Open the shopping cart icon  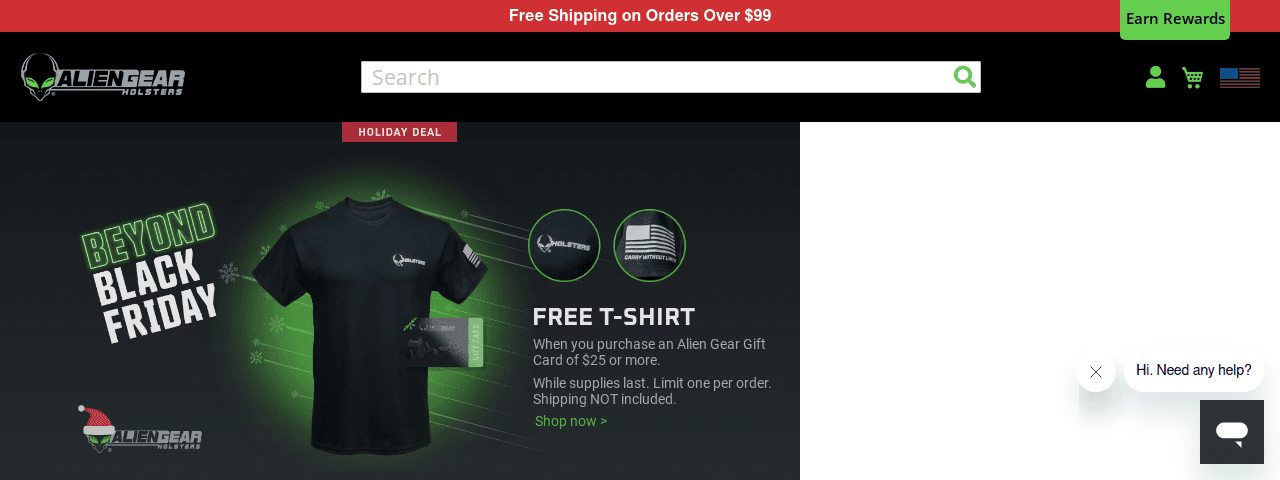pyautogui.click(x=1192, y=77)
